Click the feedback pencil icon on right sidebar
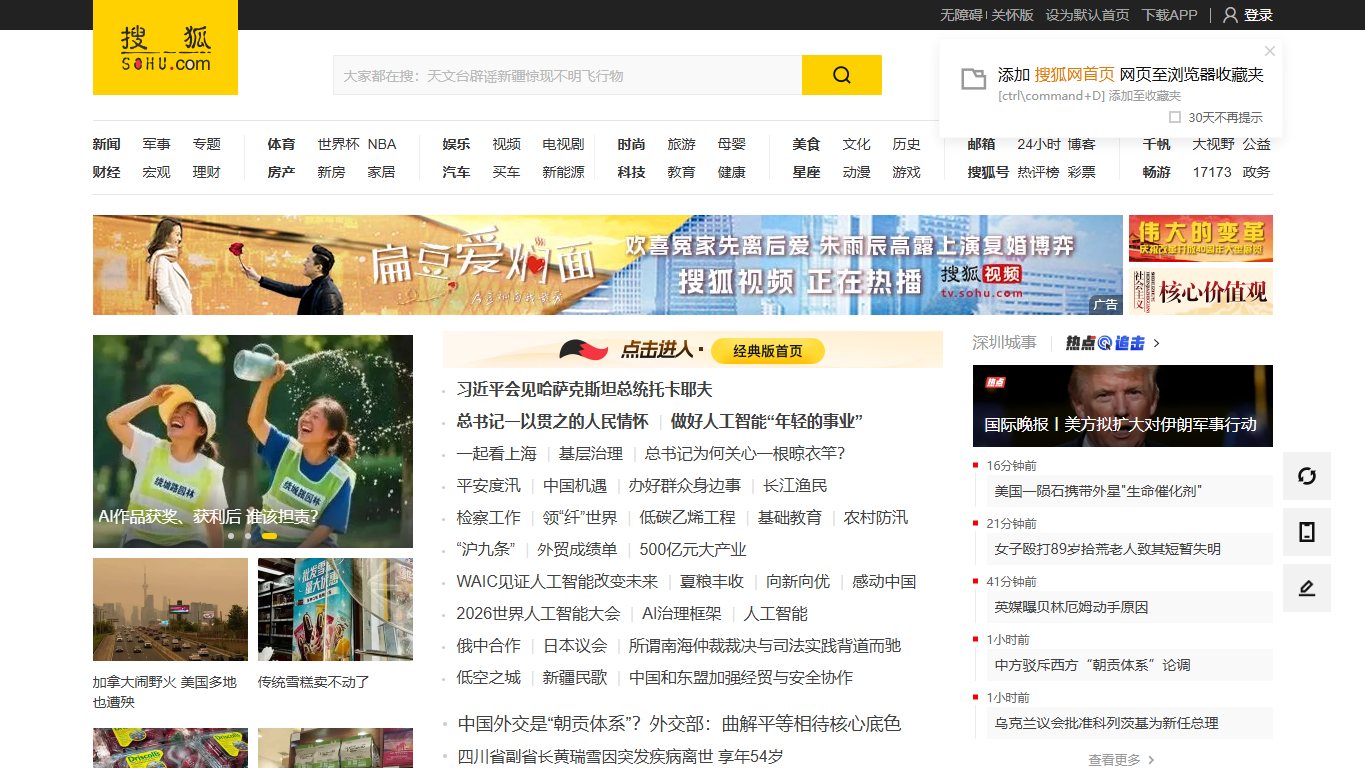This screenshot has height=768, width=1365. coord(1307,588)
